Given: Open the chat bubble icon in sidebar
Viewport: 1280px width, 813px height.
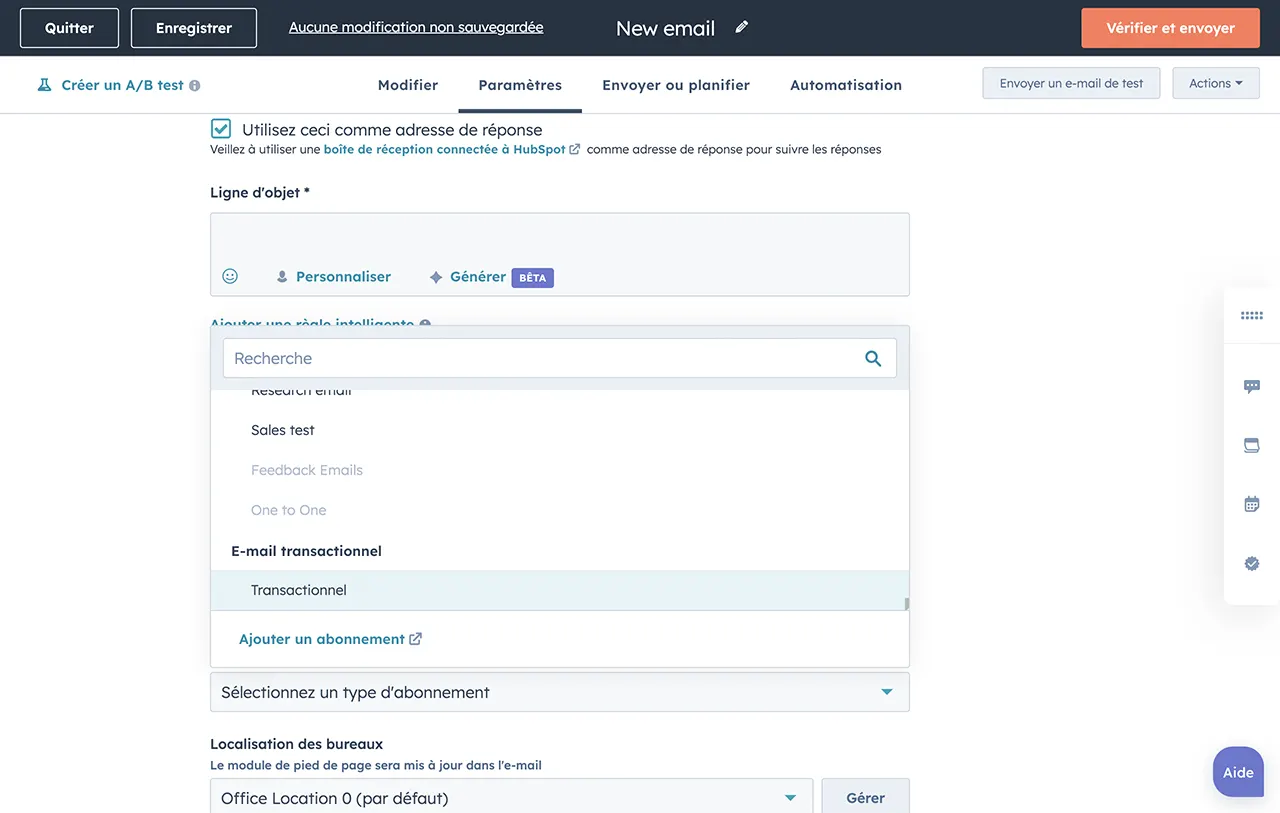Looking at the screenshot, I should [x=1251, y=386].
